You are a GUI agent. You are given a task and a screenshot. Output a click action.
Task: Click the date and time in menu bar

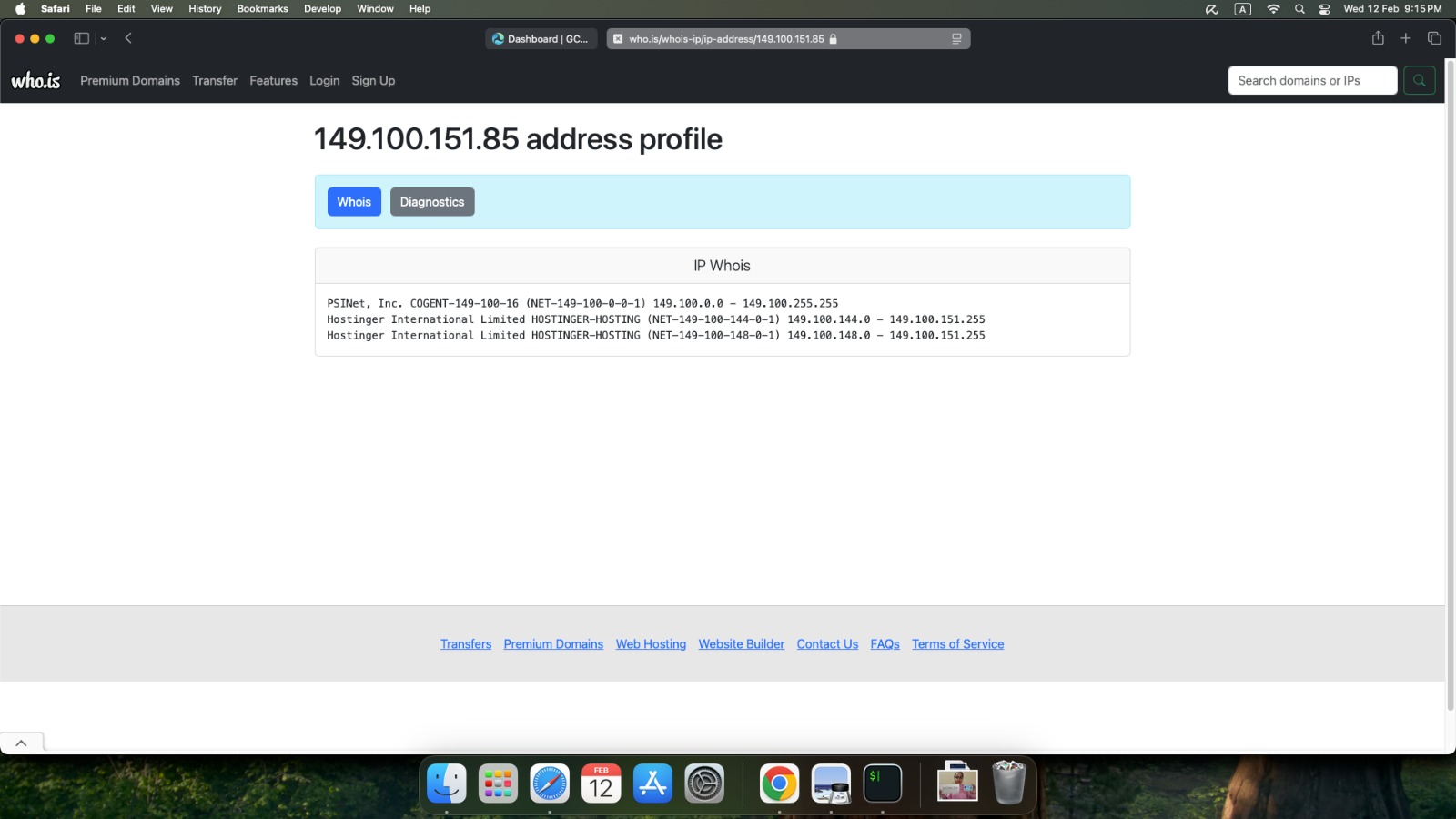coord(1392,8)
